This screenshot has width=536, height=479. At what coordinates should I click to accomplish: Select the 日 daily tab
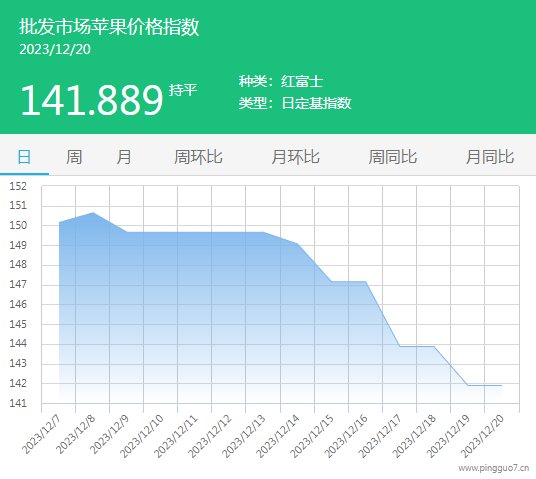pos(24,157)
